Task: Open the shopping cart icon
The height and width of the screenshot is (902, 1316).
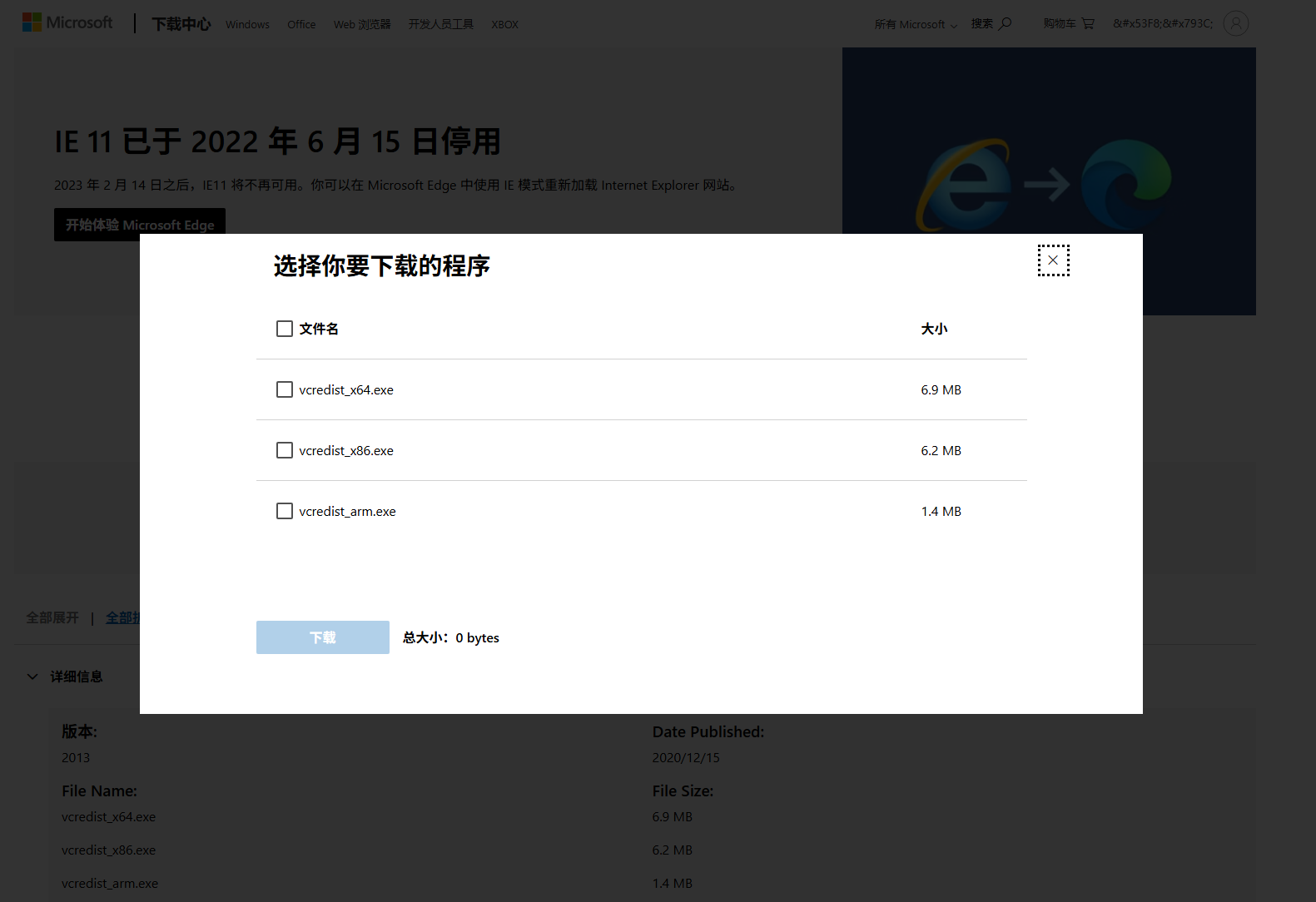Action: pyautogui.click(x=1088, y=23)
